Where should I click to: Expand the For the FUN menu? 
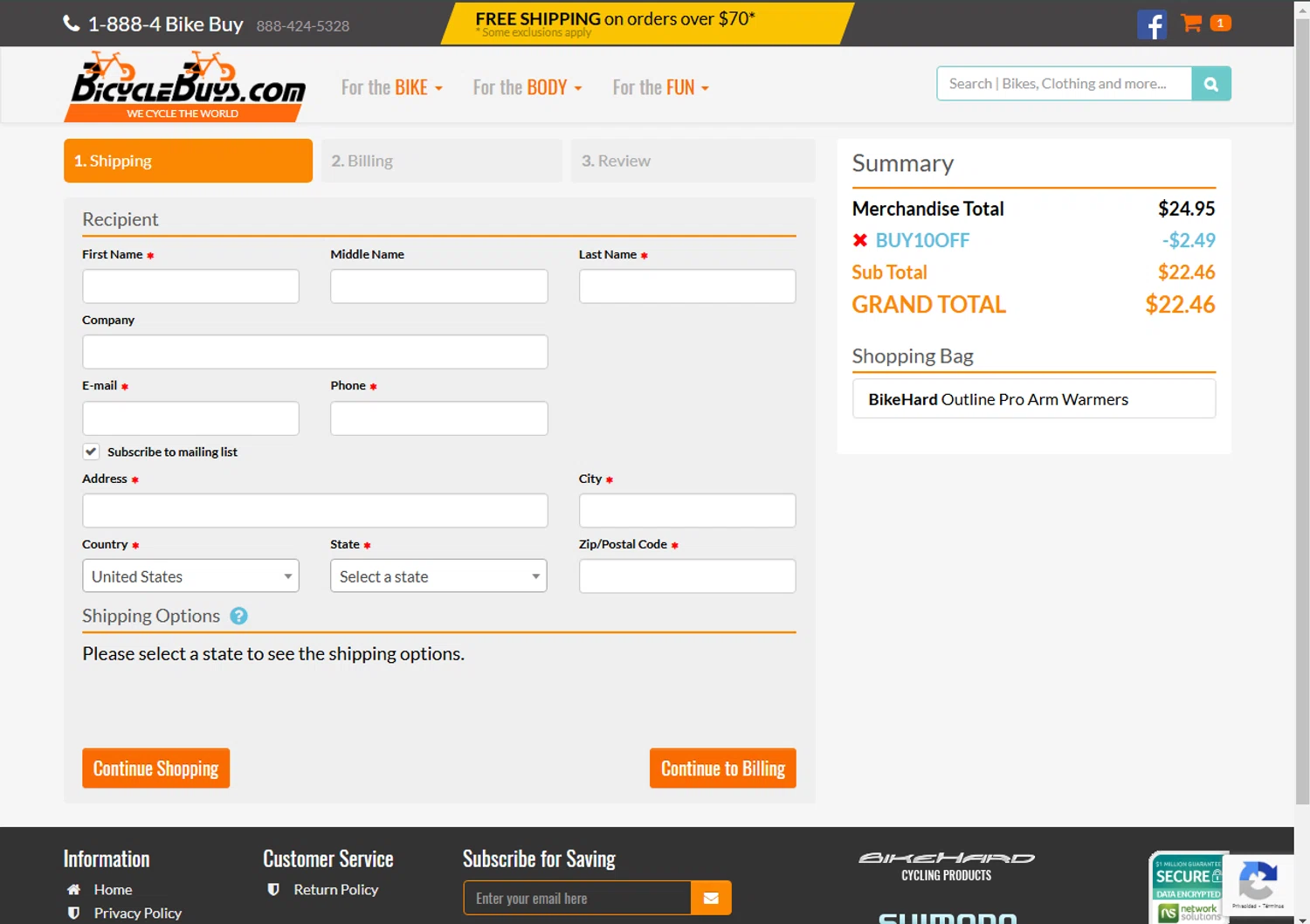[x=661, y=87]
